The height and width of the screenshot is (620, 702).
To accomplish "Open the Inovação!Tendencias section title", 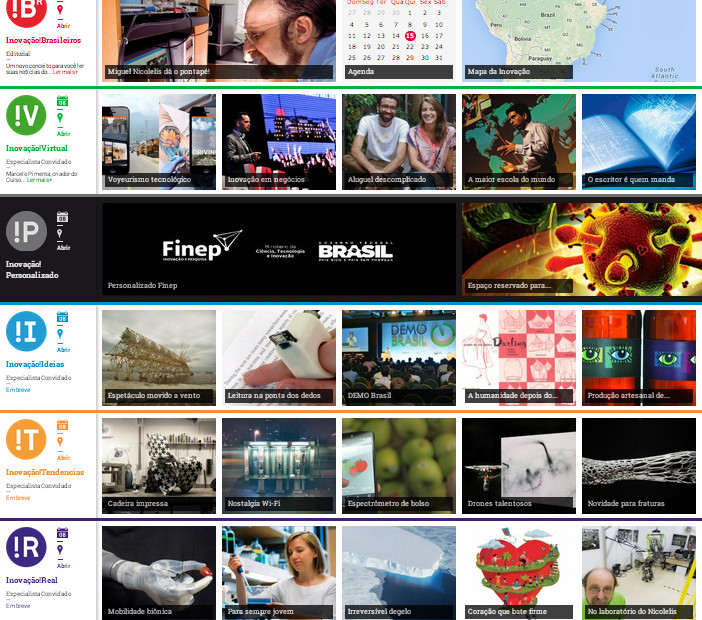I will tap(45, 472).
